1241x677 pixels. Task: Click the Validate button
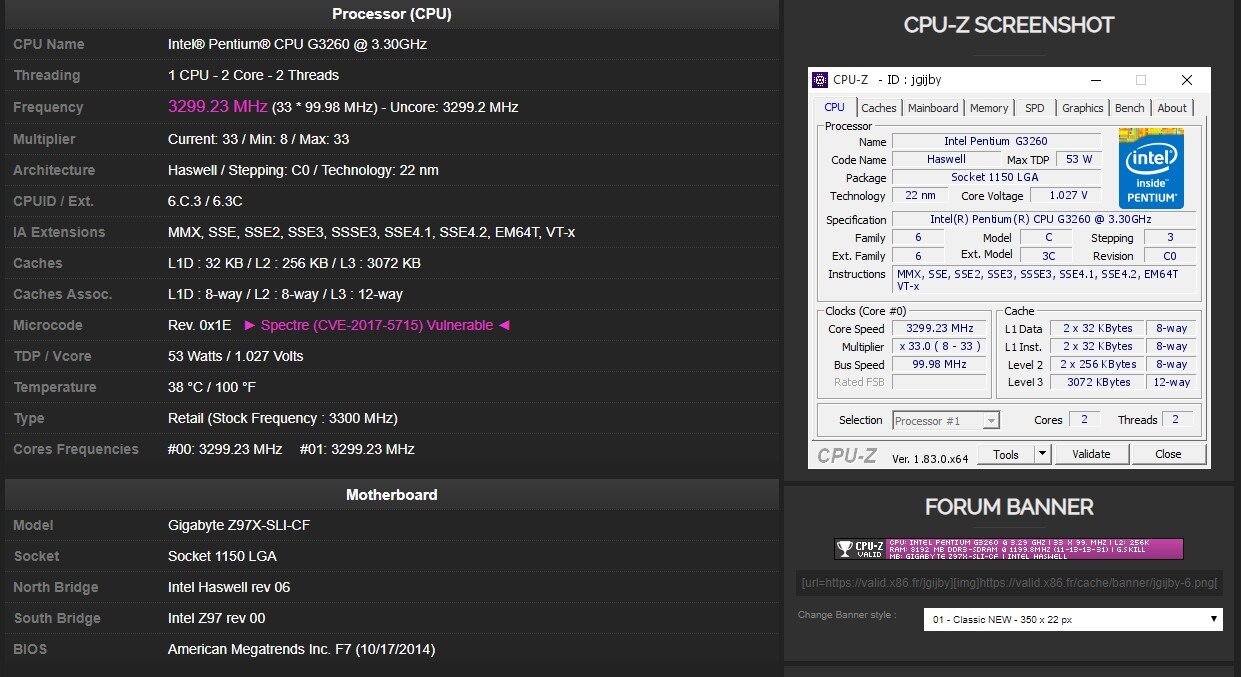1091,454
